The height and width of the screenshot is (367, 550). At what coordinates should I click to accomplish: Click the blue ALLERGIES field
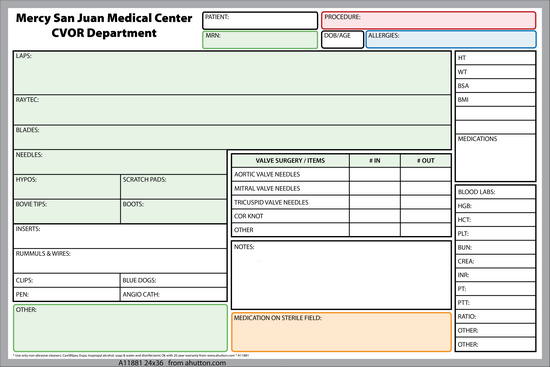(451, 39)
